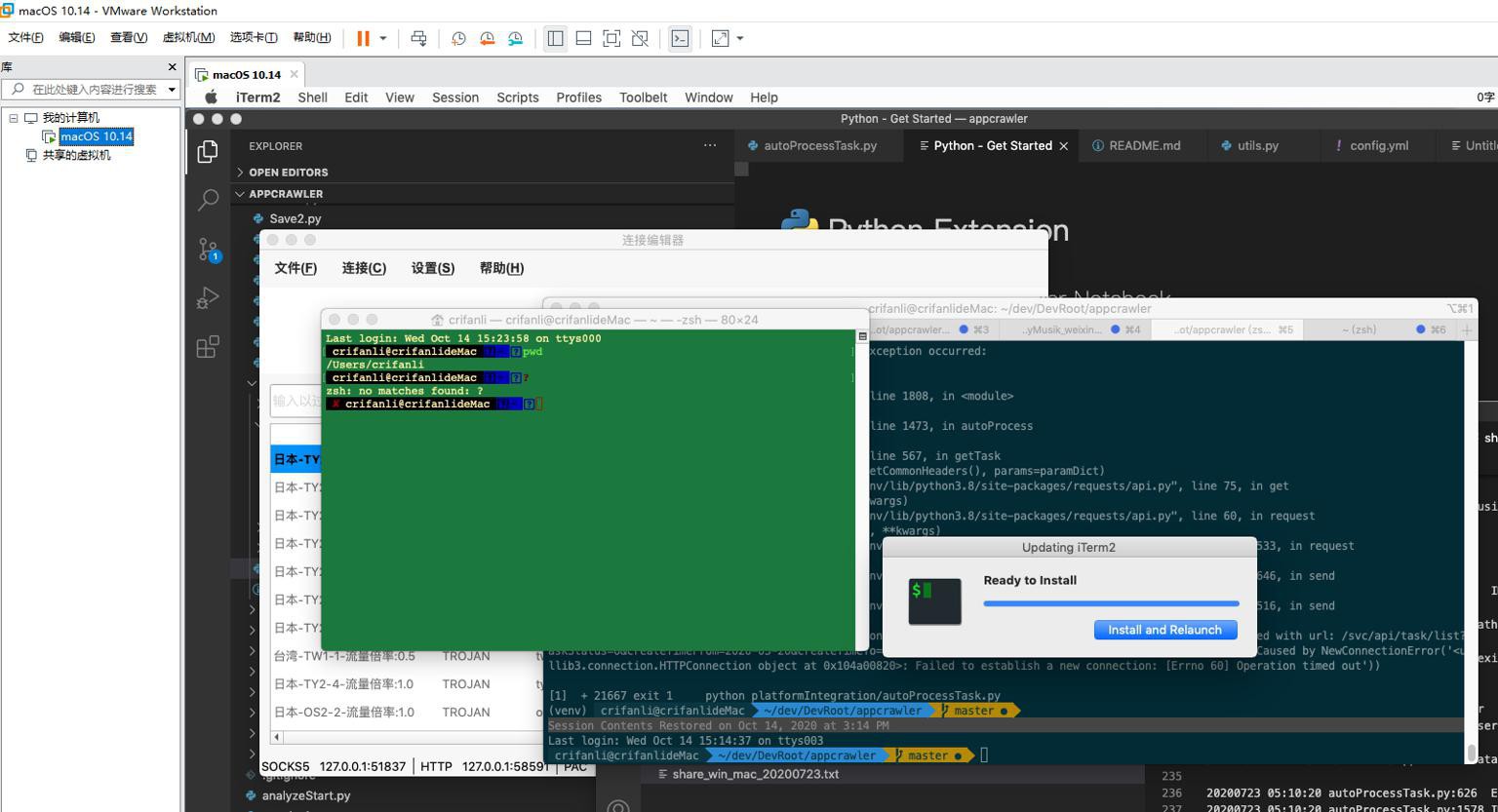Open the iTerm2 Toolbelt menu
The width and height of the screenshot is (1498, 812).
click(x=643, y=97)
